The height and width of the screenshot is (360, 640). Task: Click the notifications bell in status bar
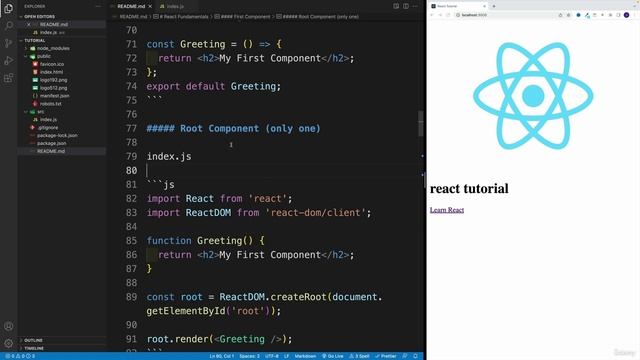[415, 356]
